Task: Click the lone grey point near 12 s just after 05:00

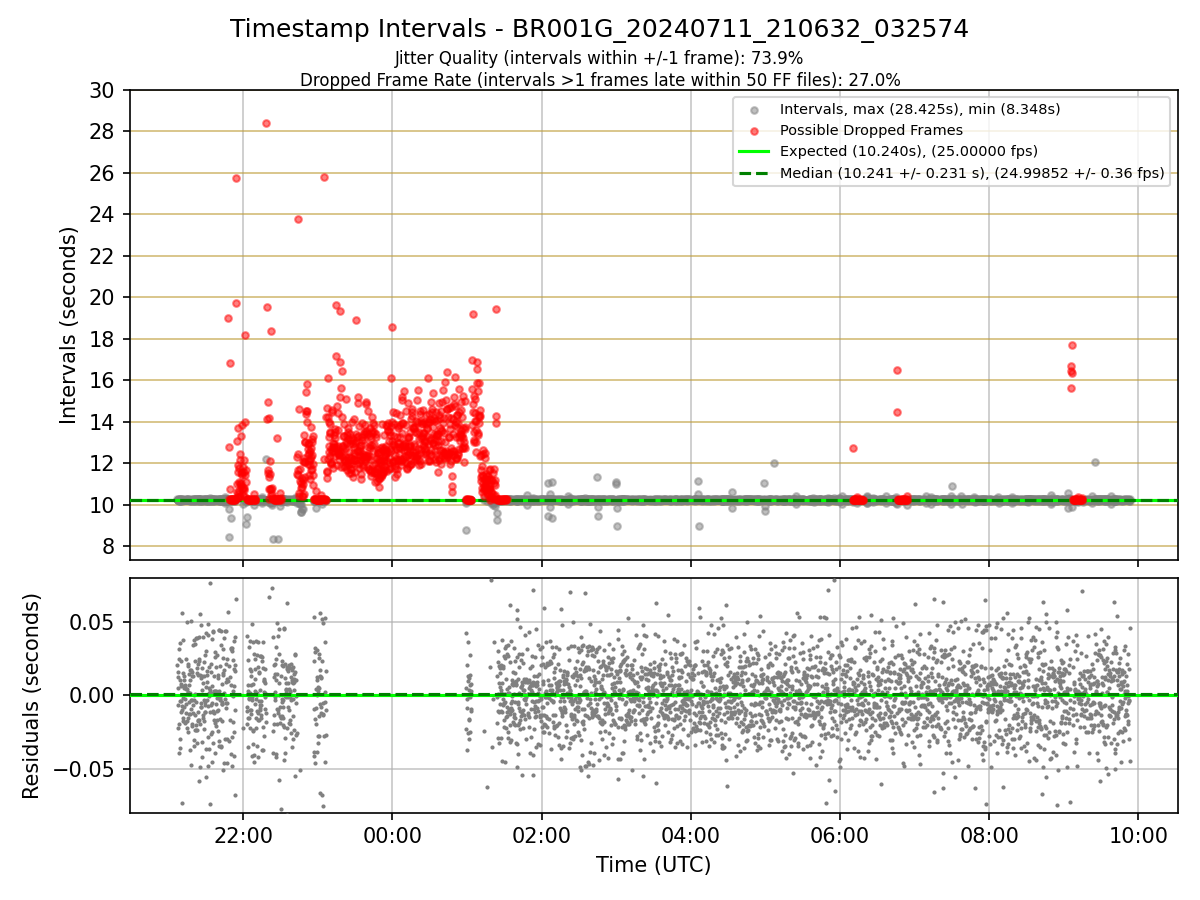Action: click(774, 463)
